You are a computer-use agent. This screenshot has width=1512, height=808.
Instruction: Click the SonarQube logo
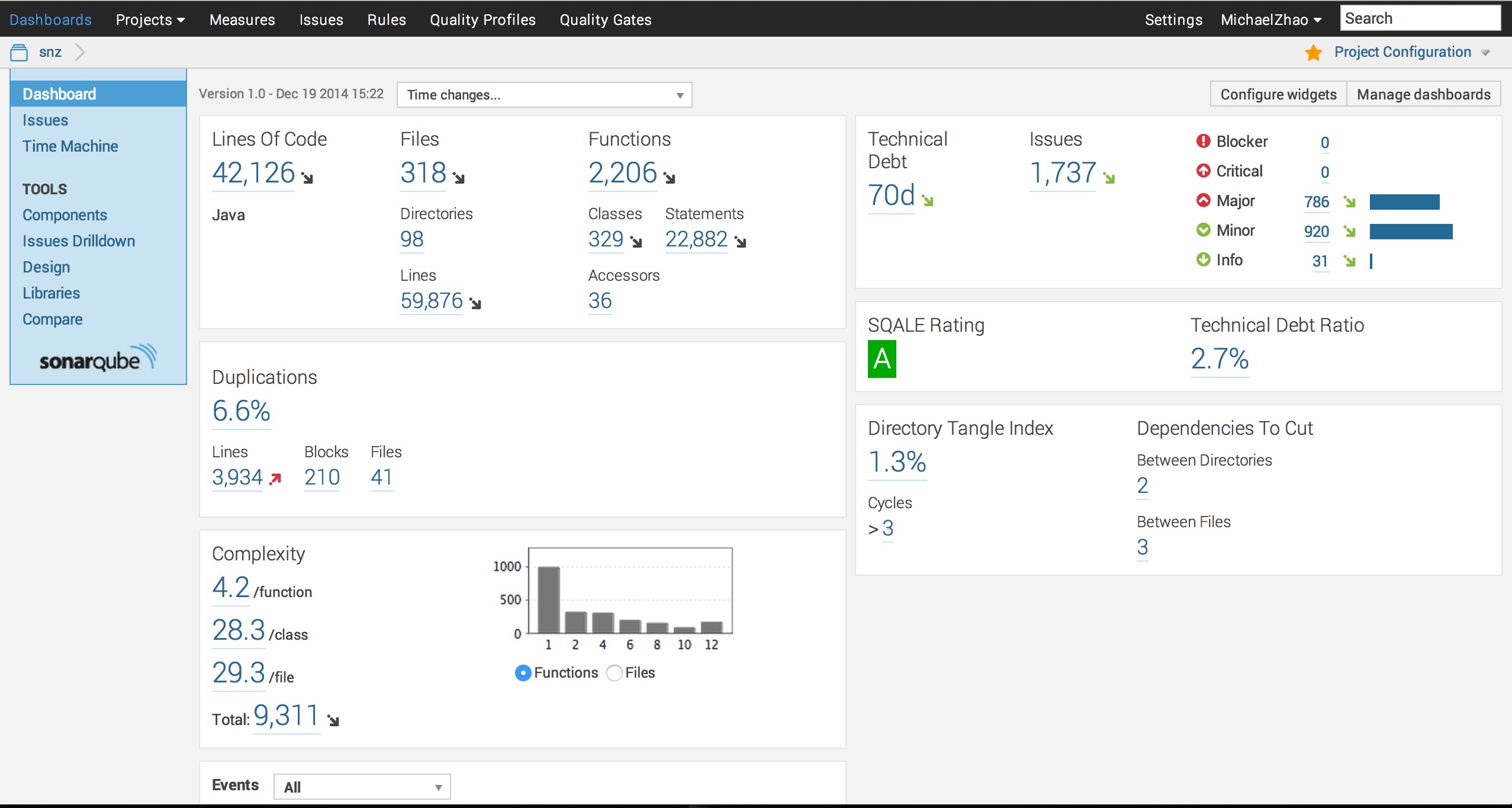tap(98, 358)
